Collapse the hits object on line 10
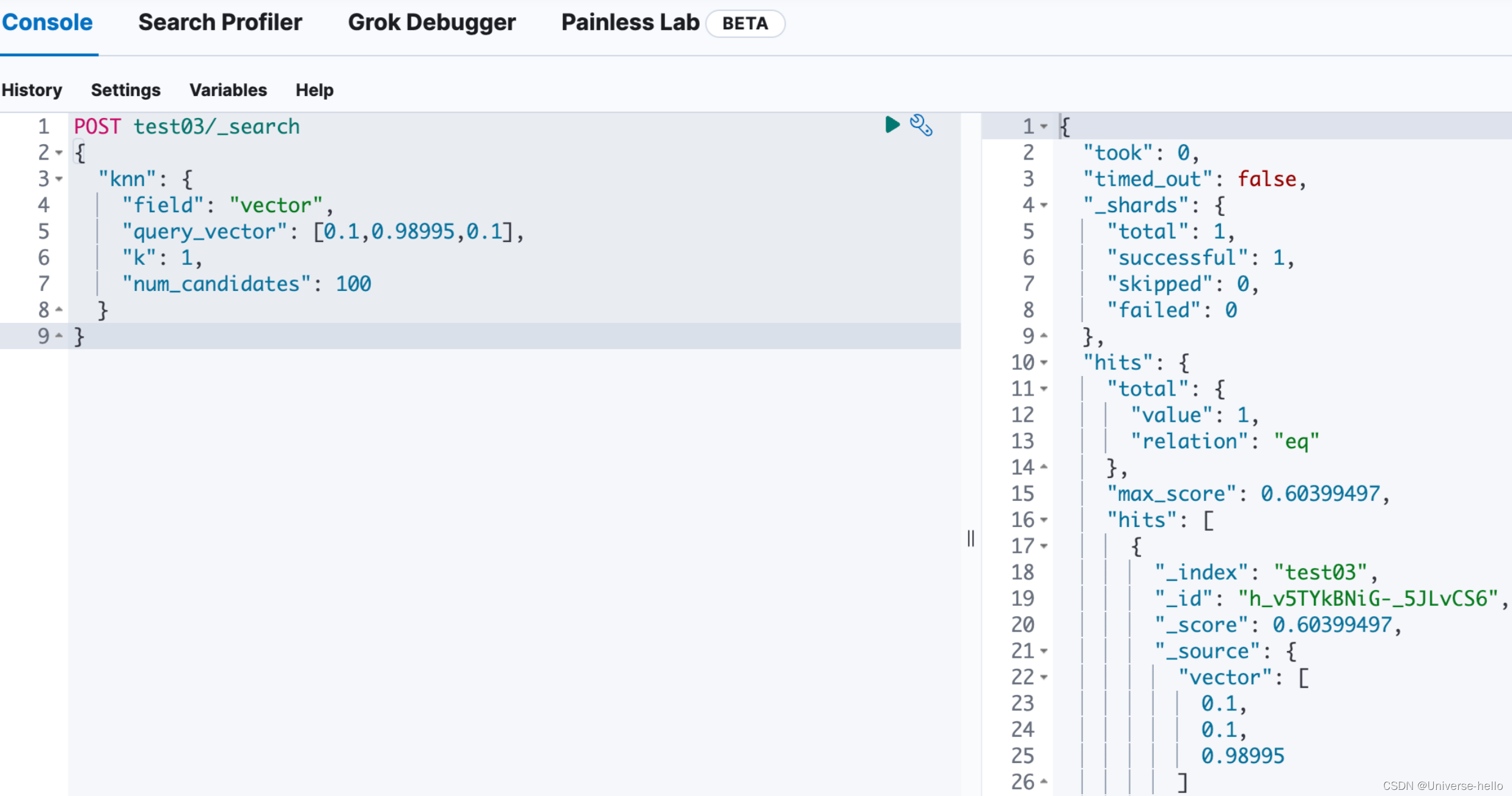The height and width of the screenshot is (796, 1512). pyautogui.click(x=1045, y=362)
